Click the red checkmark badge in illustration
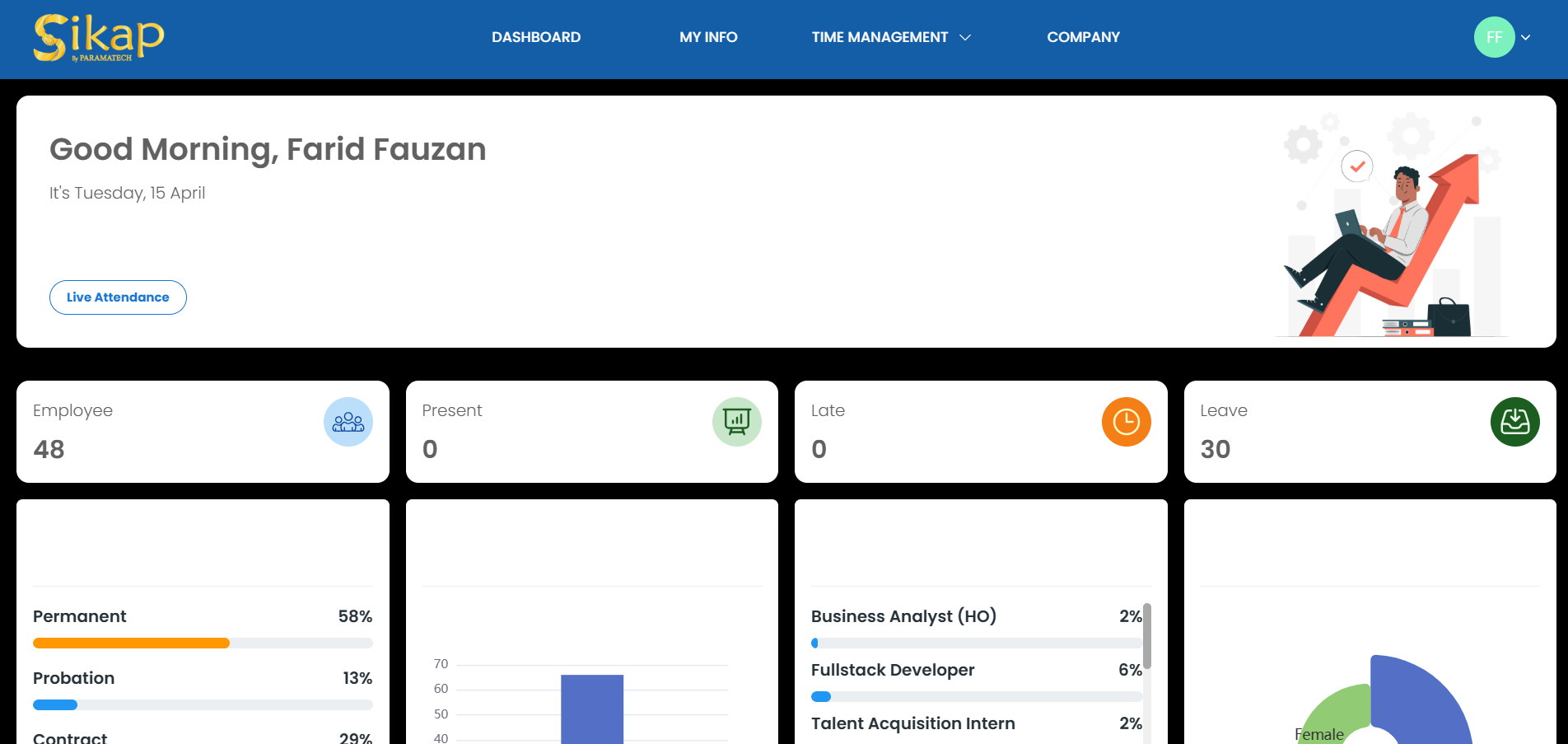Screen dimensions: 1568x744 tap(1357, 166)
